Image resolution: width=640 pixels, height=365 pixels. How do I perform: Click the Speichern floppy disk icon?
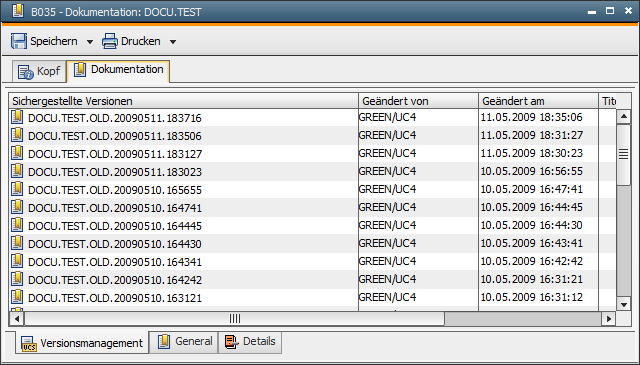point(19,41)
